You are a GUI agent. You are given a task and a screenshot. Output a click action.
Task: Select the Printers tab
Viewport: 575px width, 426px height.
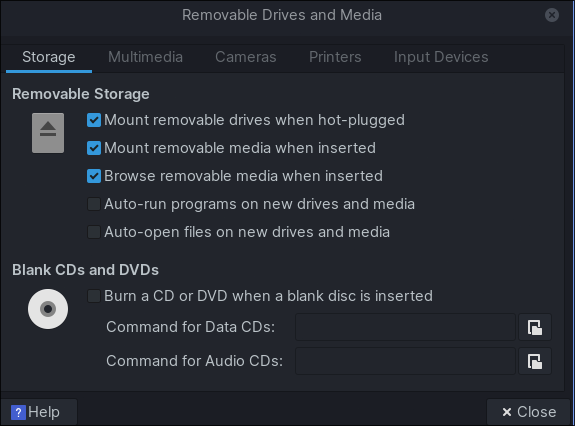(335, 57)
